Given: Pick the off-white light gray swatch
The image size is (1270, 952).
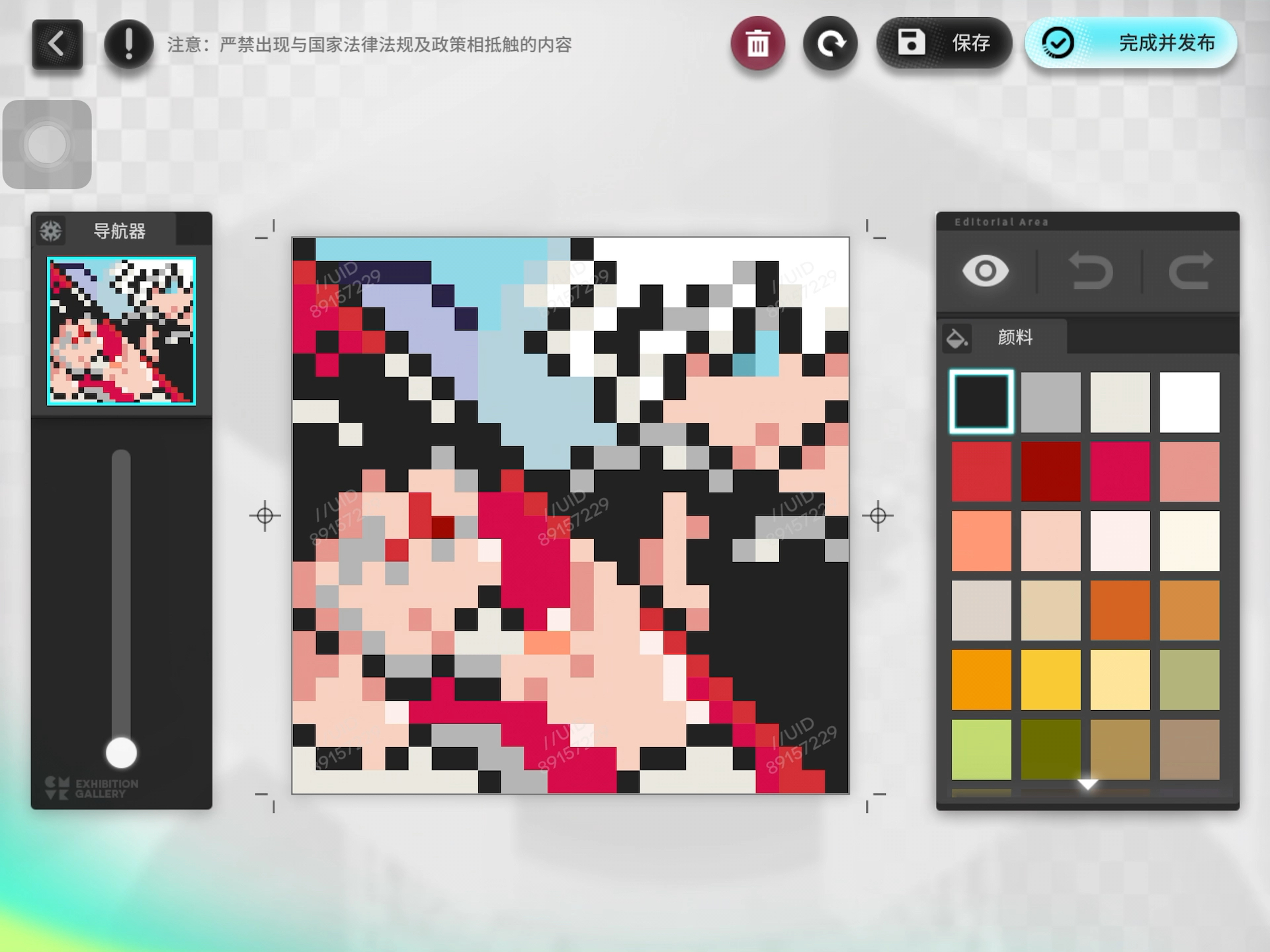Looking at the screenshot, I should pyautogui.click(x=1121, y=402).
